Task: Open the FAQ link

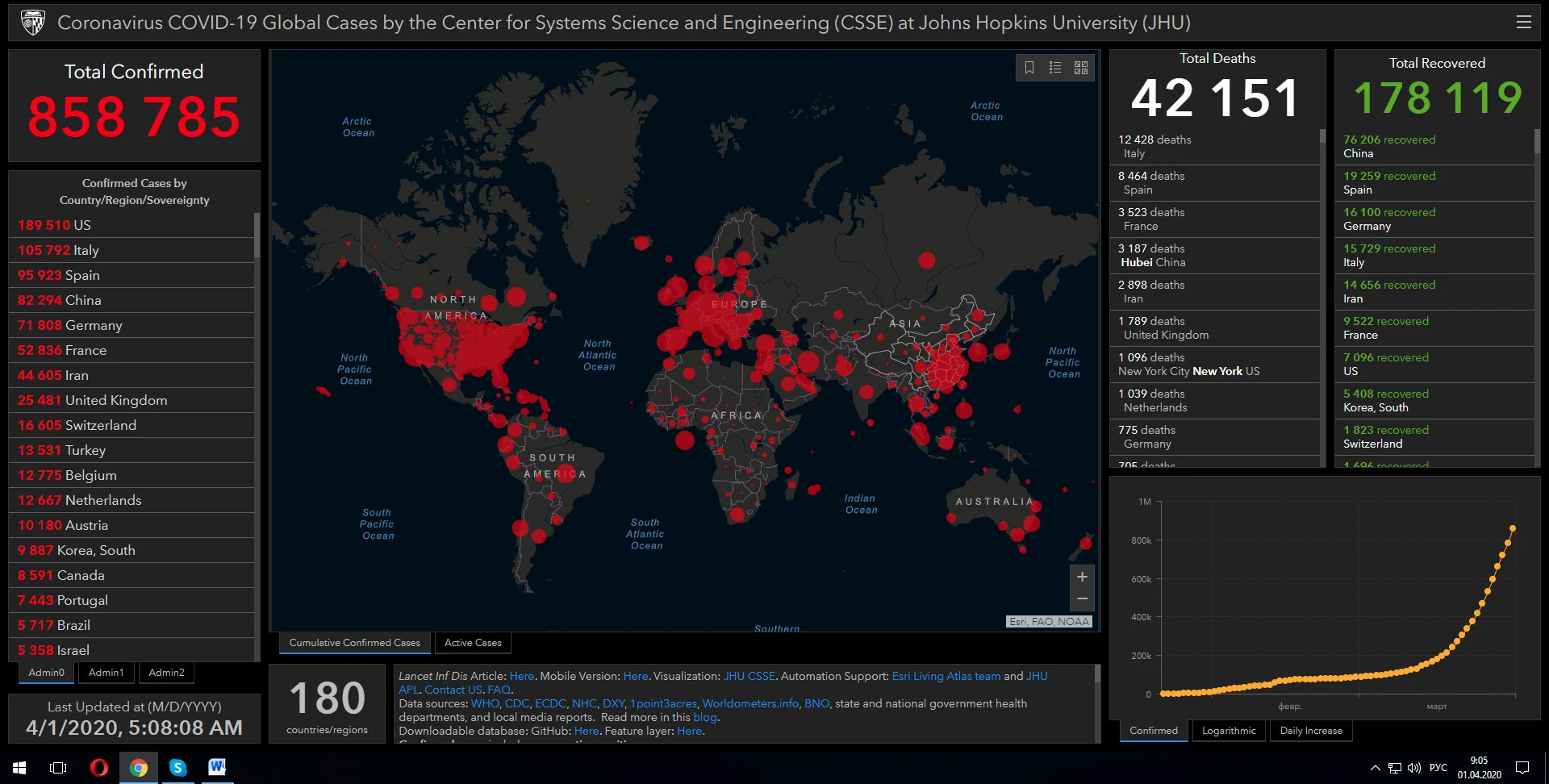Action: [499, 690]
